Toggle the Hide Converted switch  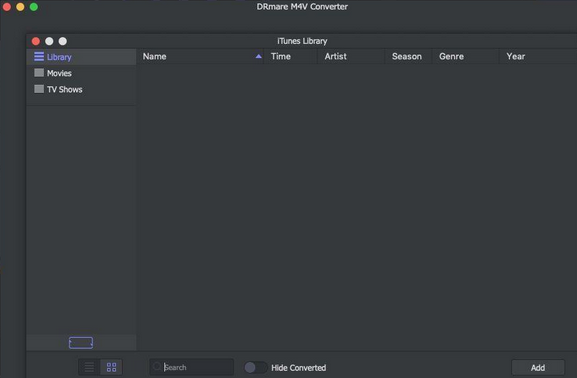click(x=256, y=367)
